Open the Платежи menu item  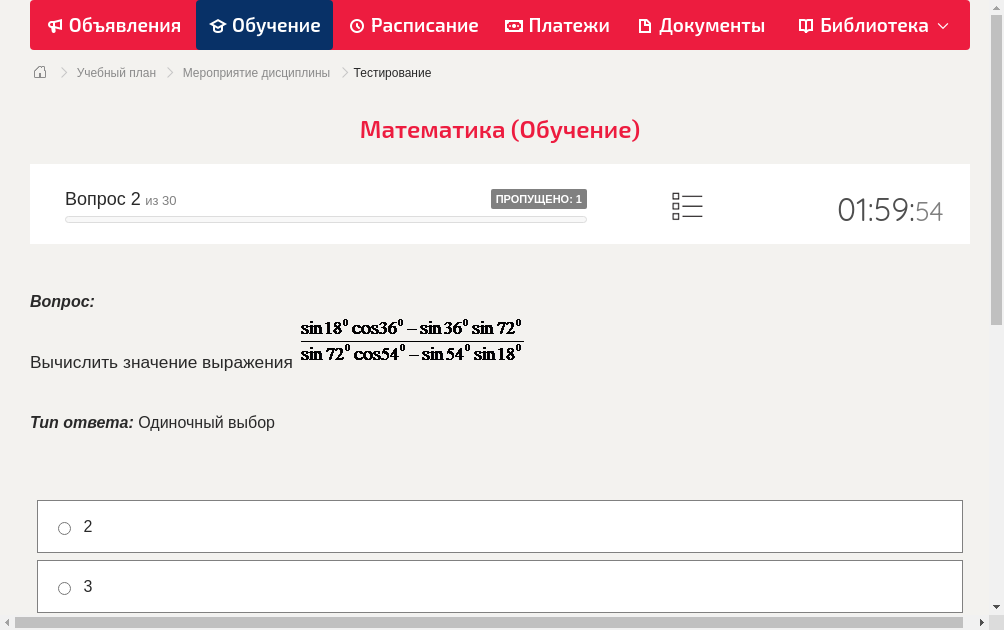(557, 25)
